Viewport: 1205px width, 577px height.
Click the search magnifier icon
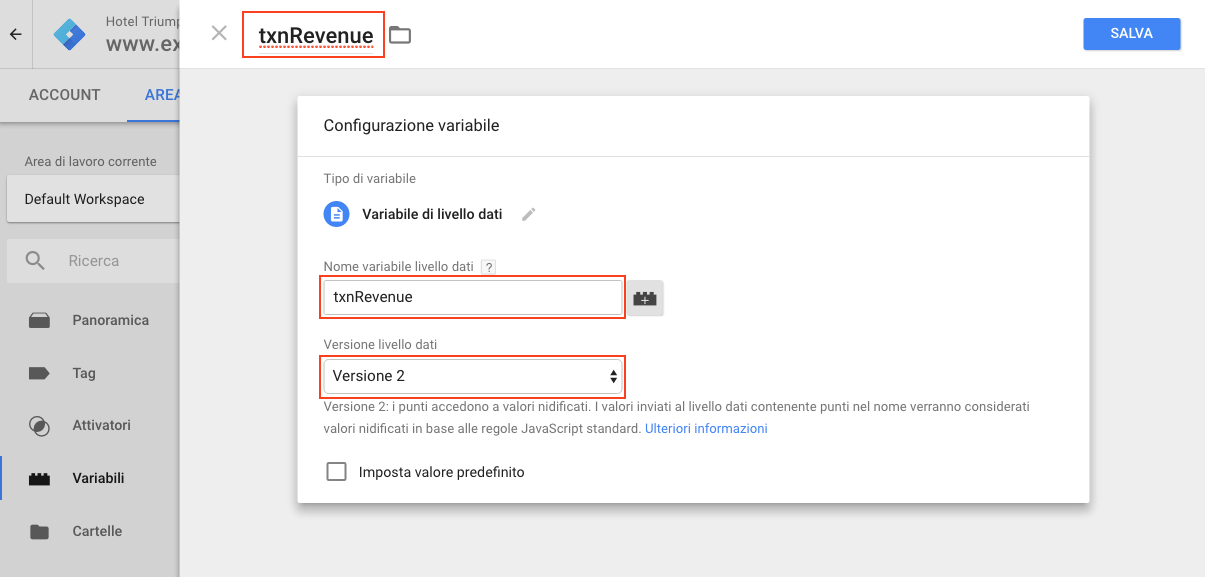tap(35, 261)
